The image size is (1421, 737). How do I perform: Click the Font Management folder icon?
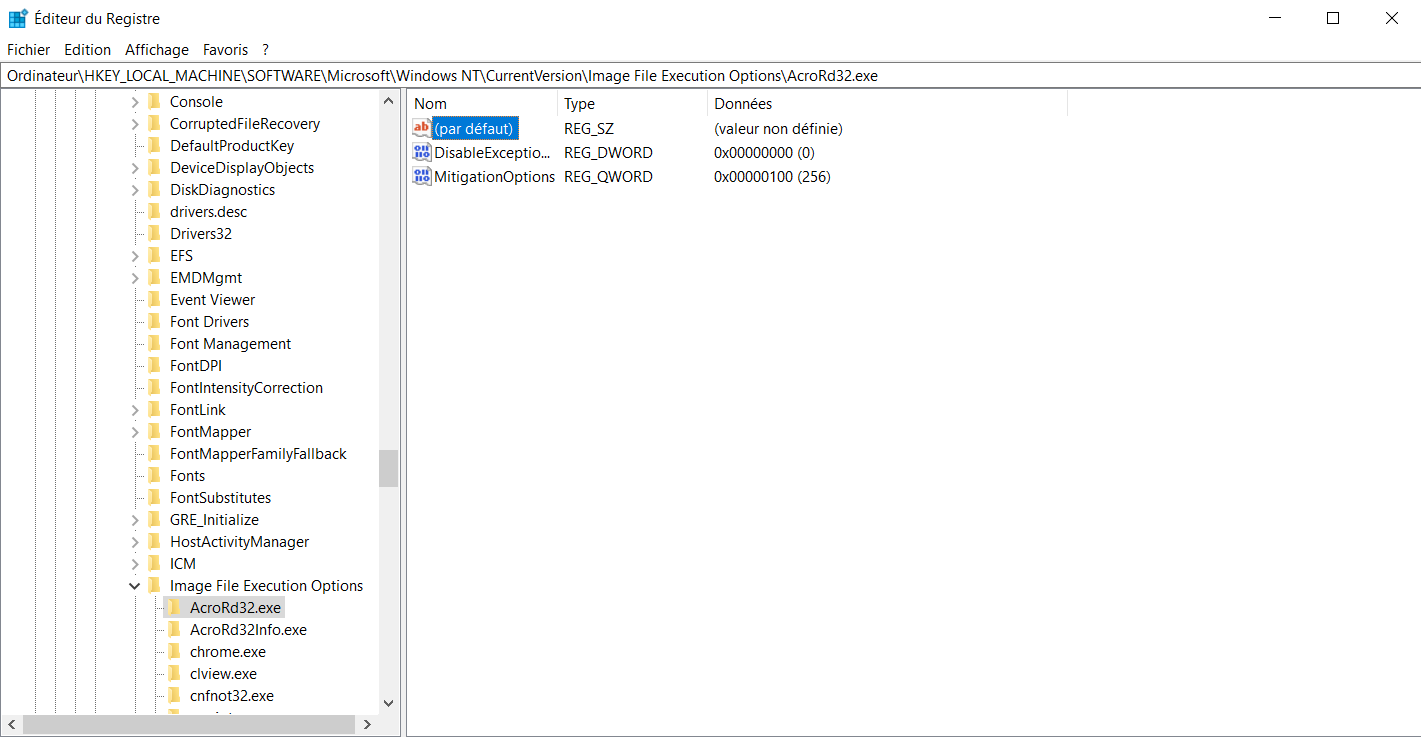(154, 344)
